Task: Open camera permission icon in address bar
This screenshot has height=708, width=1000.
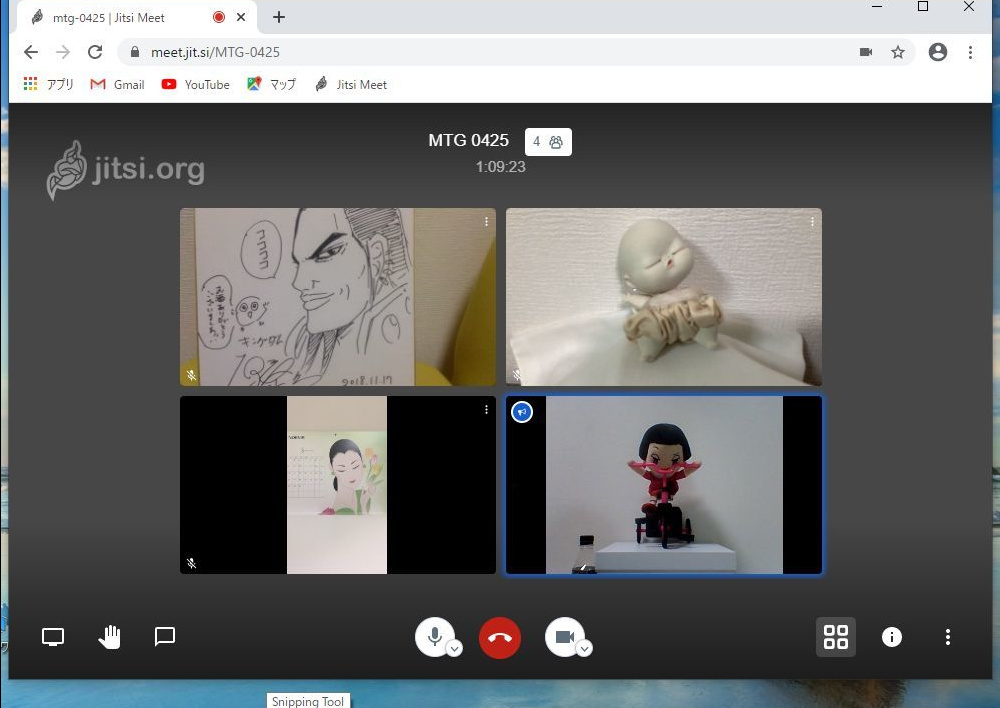Action: click(x=865, y=52)
